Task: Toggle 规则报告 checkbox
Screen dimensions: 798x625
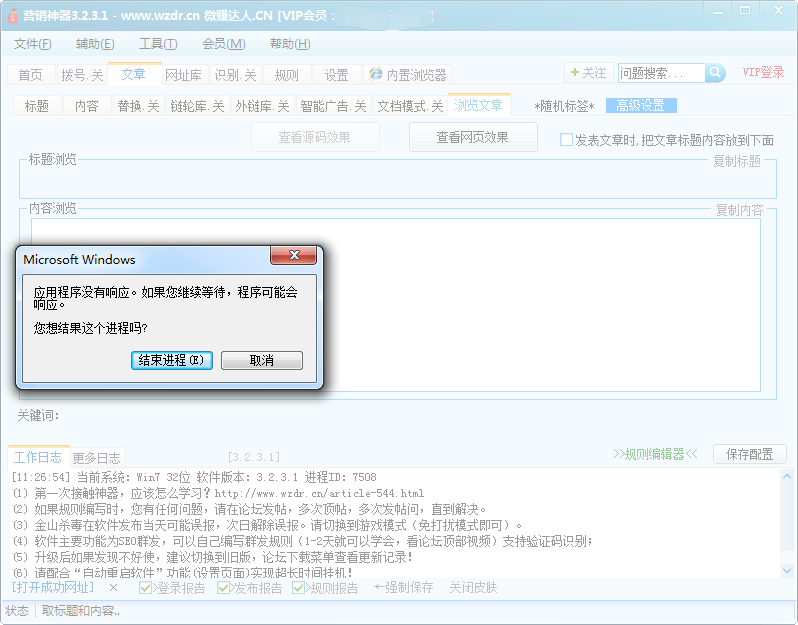Action: (x=298, y=588)
